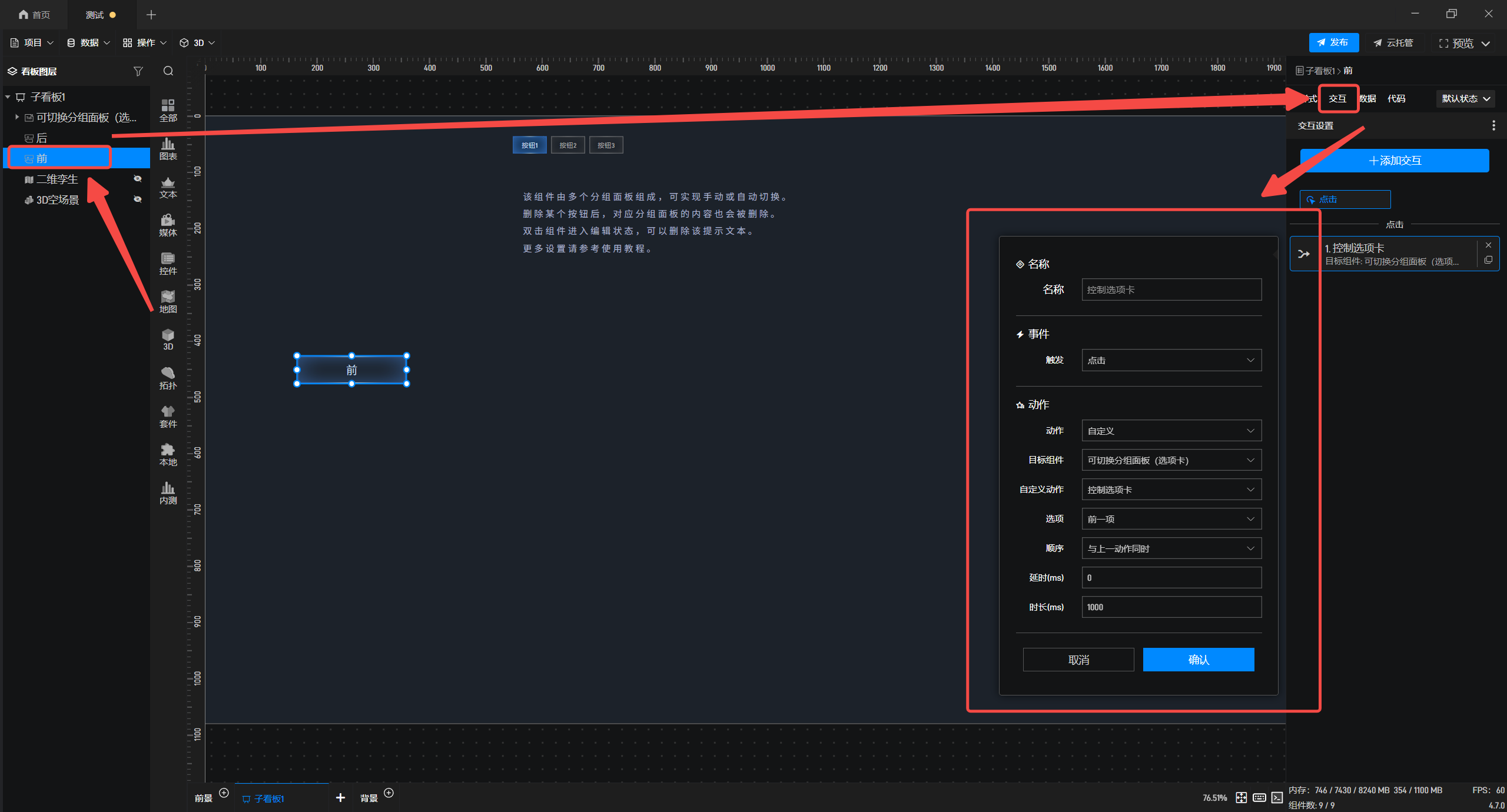Open the 触发 trigger dropdown

1171,360
